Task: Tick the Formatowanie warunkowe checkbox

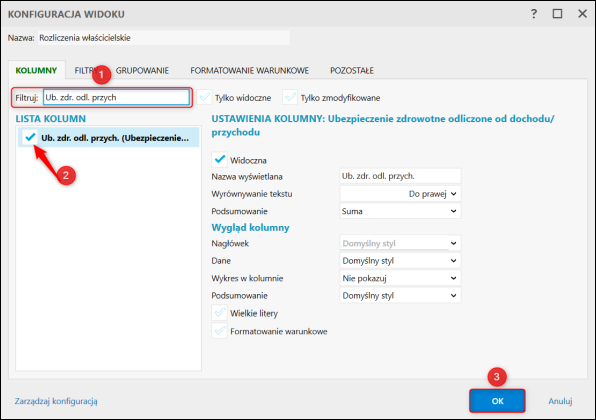Action: coord(219,331)
